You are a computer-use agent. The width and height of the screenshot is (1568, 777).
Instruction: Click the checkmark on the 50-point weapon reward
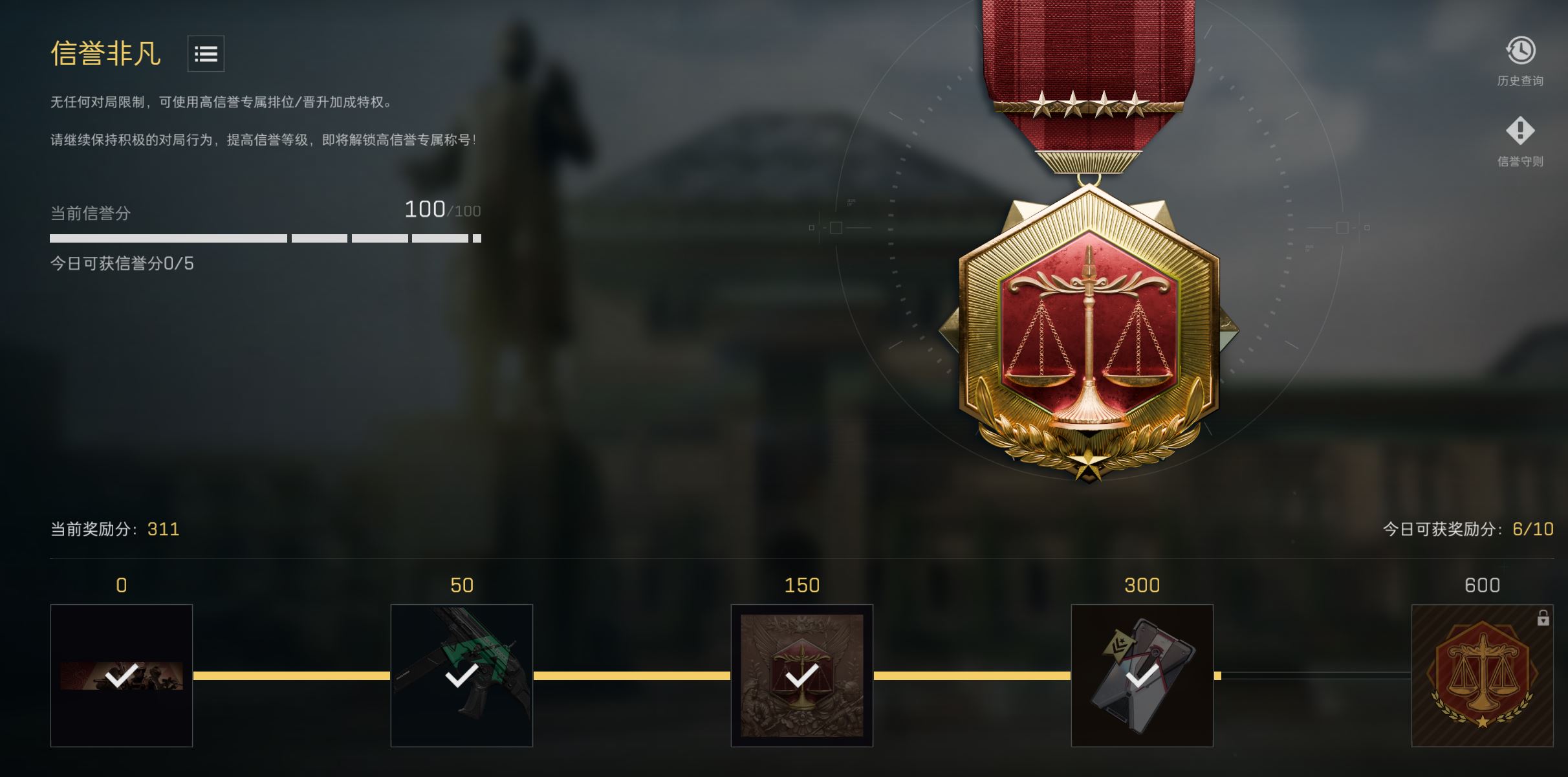[x=462, y=676]
